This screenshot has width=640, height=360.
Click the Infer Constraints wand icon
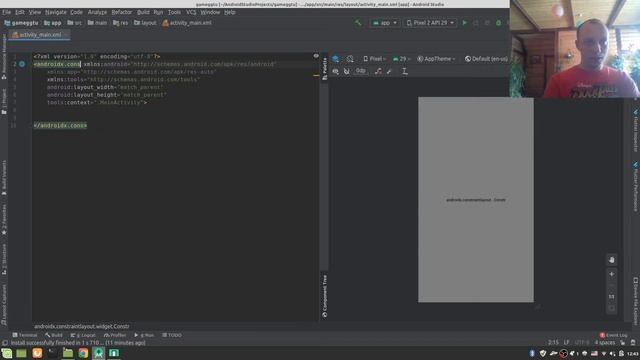[389, 71]
